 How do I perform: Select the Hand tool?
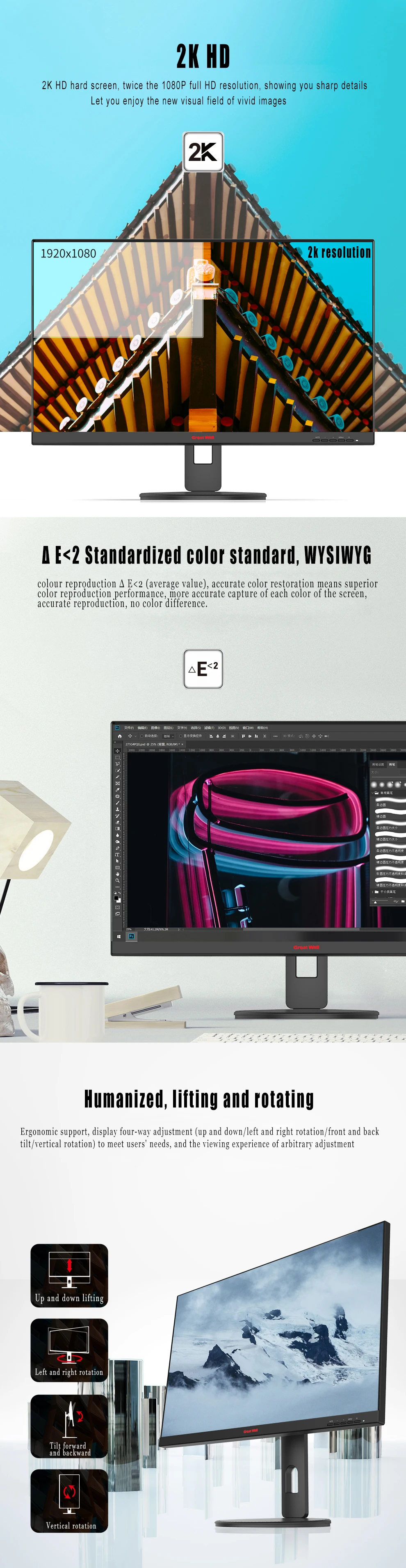tap(117, 874)
